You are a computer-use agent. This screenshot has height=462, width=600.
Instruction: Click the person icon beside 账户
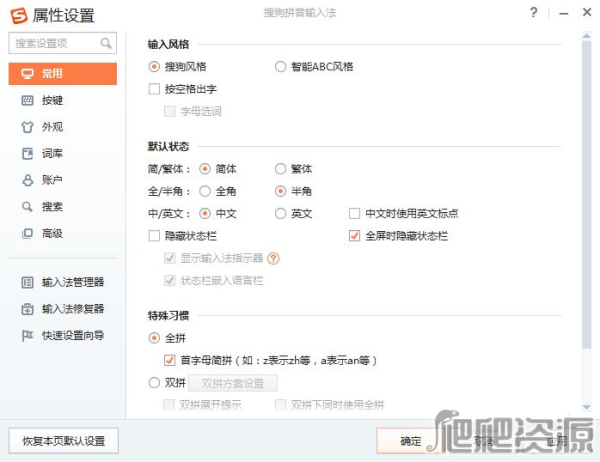(27, 180)
